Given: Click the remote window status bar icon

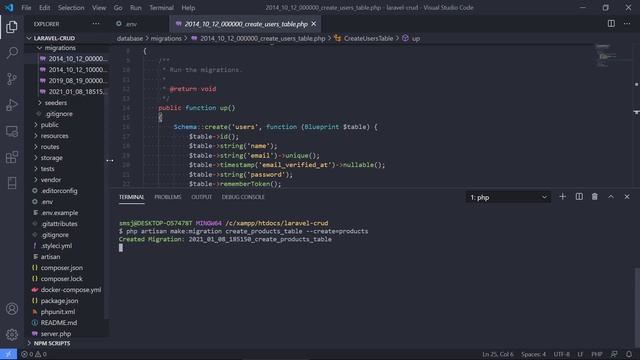Looking at the screenshot, I should (x=8, y=354).
